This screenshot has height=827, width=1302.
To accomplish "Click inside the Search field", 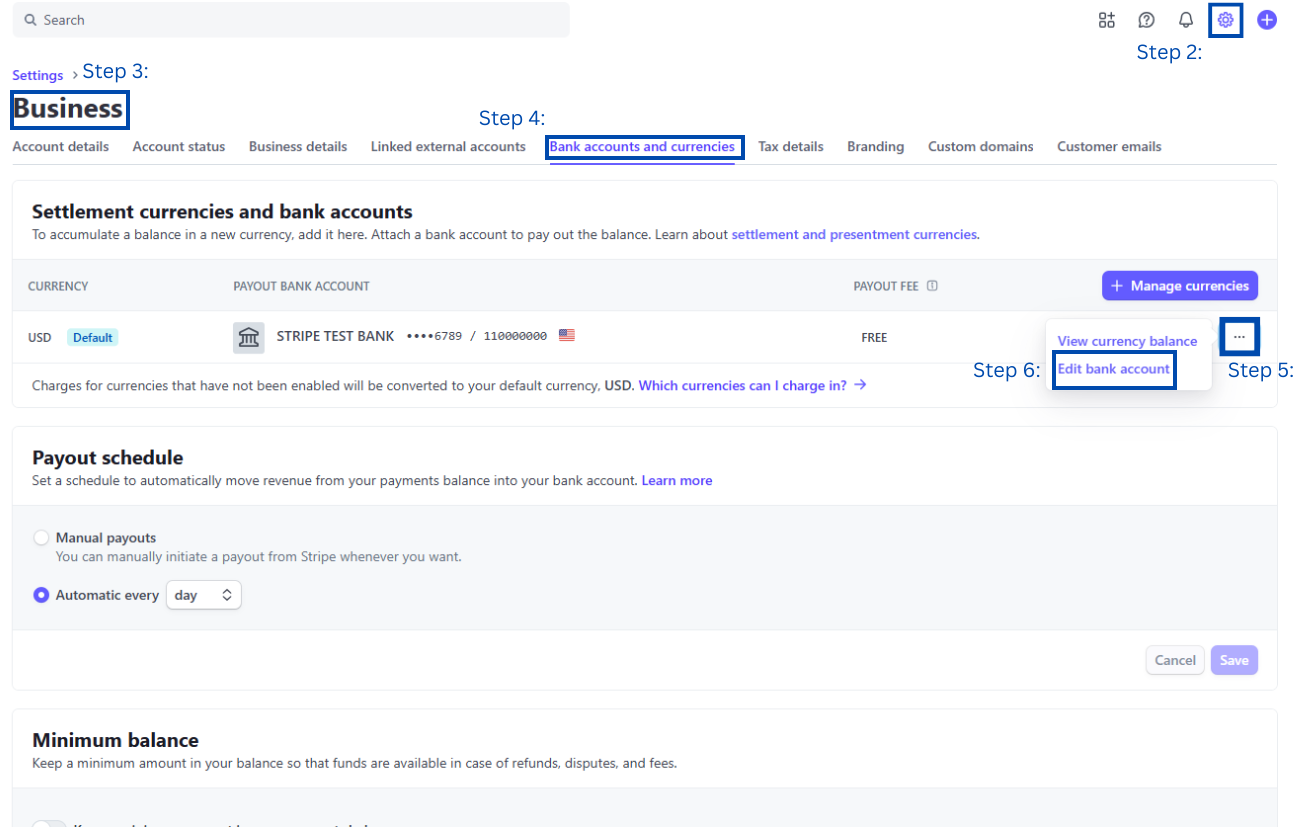I will (x=290, y=19).
